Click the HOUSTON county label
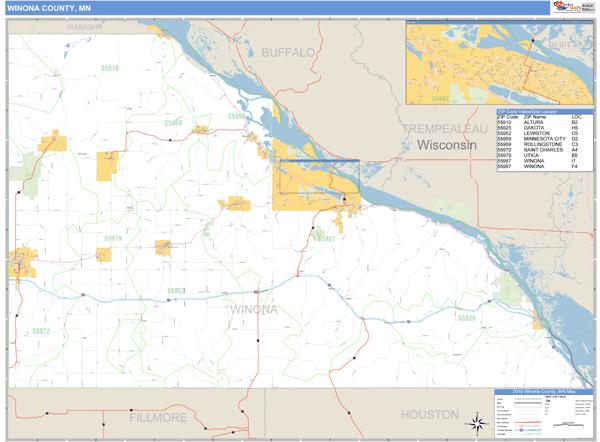Viewport: 600px width, 442px height. tap(429, 414)
